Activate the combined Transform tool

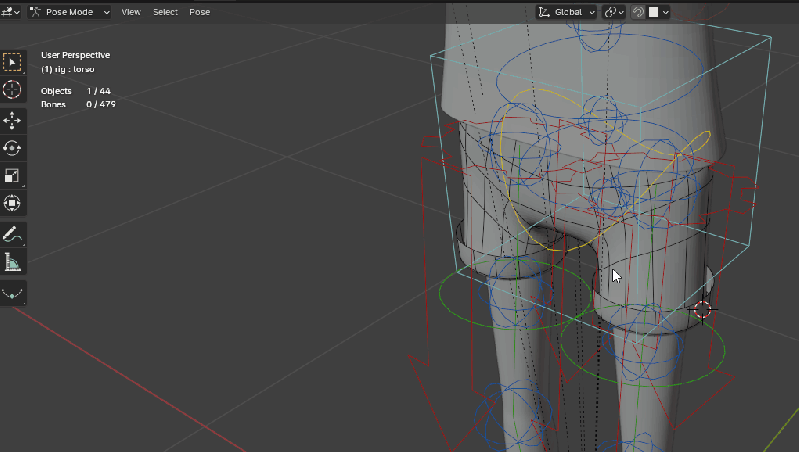pos(12,203)
